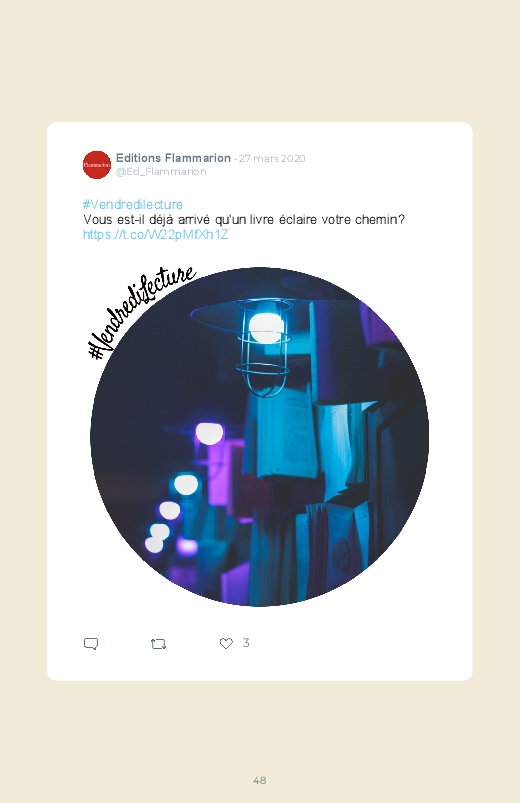Screen dimensions: 520x803
Task: Click the page number 48
Action: pyautogui.click(x=260, y=780)
